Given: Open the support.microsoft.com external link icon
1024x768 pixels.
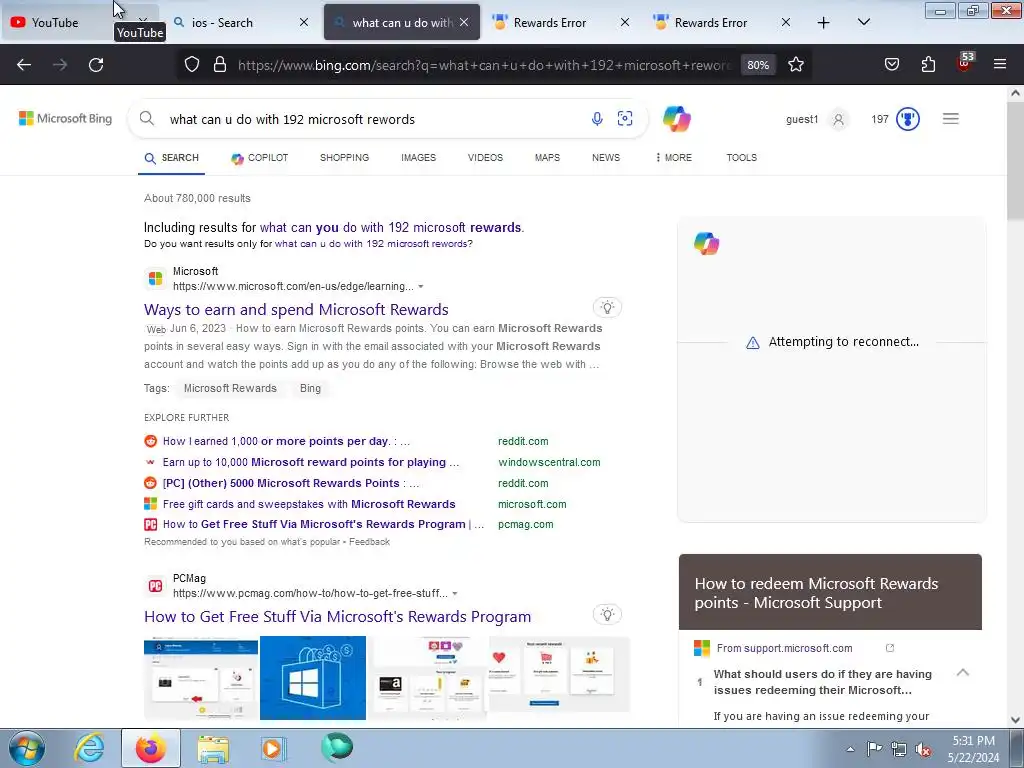Looking at the screenshot, I should click(889, 648).
